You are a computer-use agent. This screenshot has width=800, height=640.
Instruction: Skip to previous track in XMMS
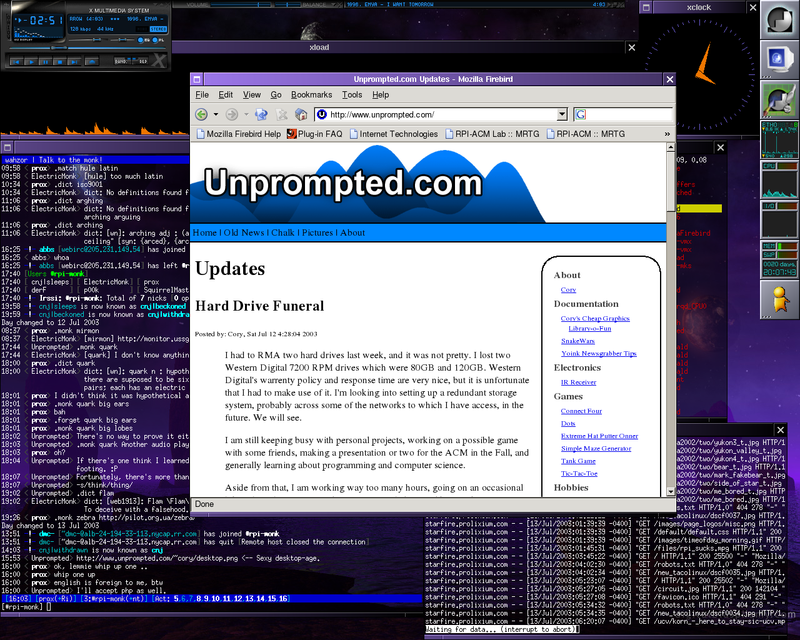(x=16, y=62)
